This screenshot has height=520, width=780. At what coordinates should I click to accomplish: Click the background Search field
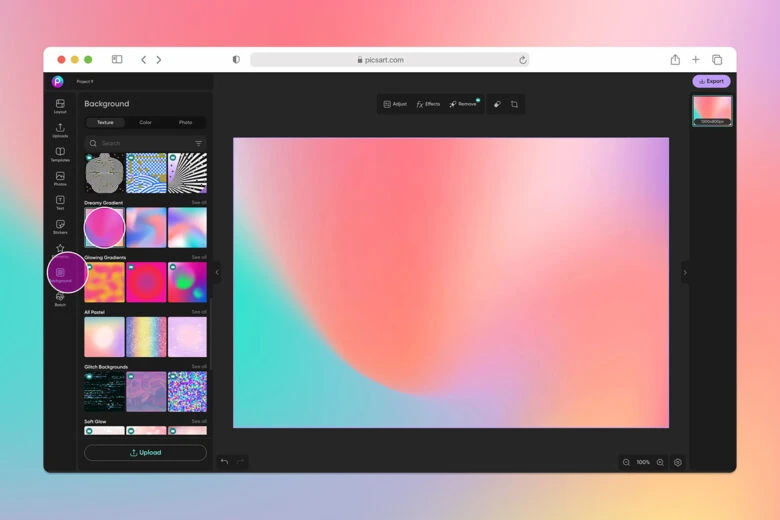[140, 143]
